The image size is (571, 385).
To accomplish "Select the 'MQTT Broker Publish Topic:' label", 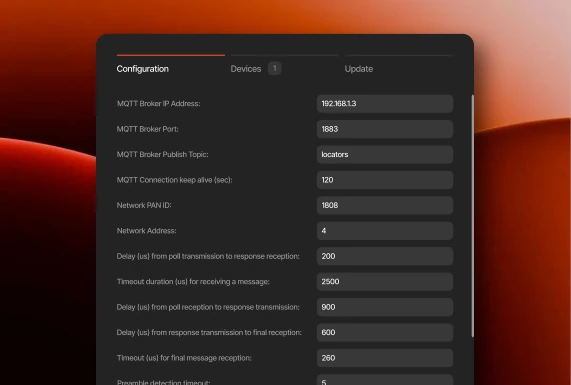I will (162, 154).
